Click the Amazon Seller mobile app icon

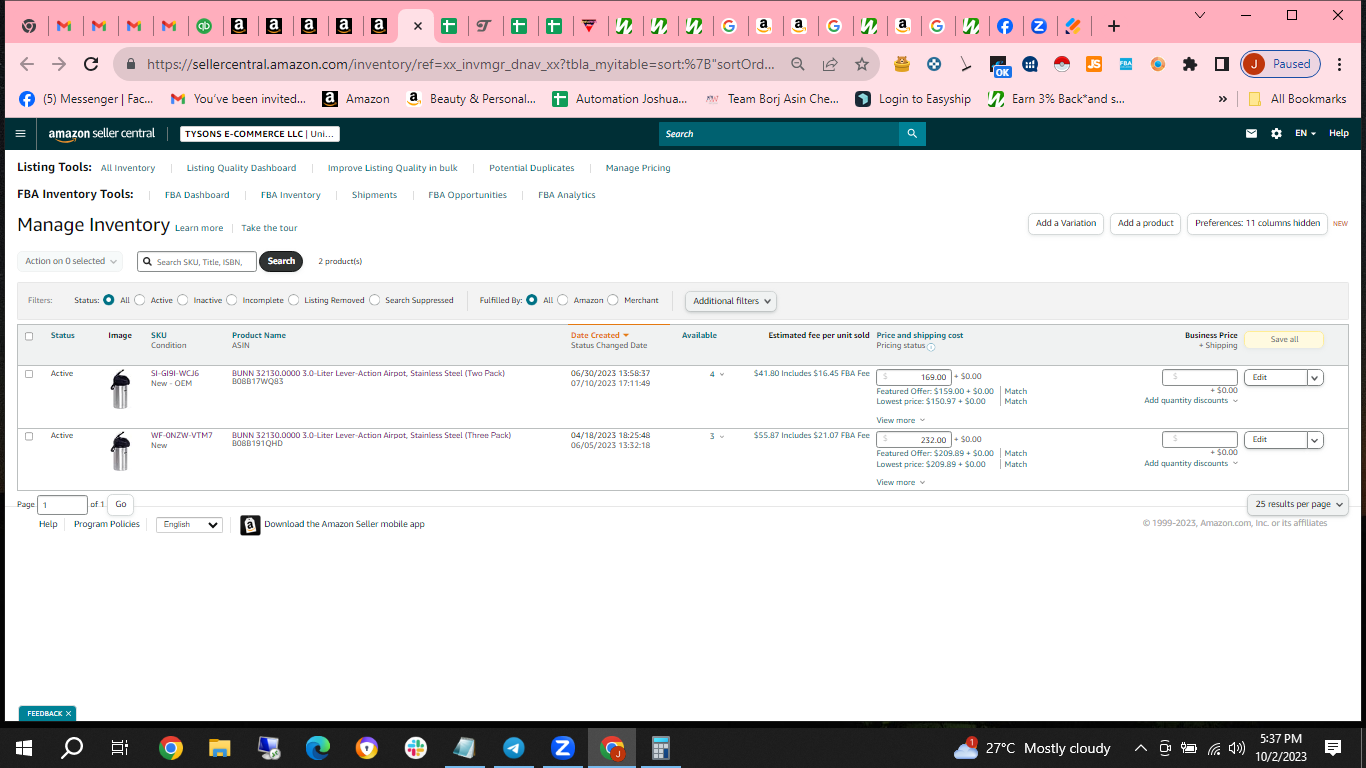(x=250, y=525)
